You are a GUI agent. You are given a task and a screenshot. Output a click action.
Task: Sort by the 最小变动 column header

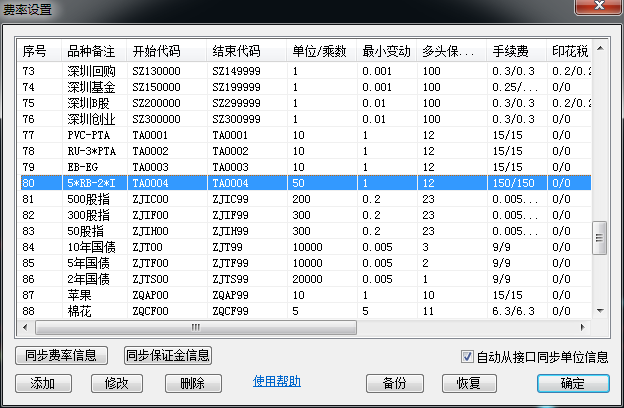[x=387, y=51]
